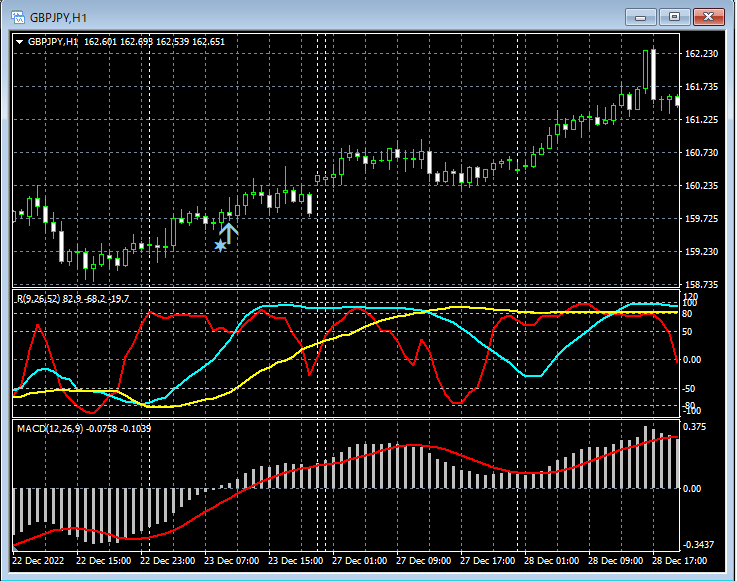Image resolution: width=737 pixels, height=581 pixels.
Task: Expand the triangle beside GBPJPY,H1 label
Action: (20, 41)
